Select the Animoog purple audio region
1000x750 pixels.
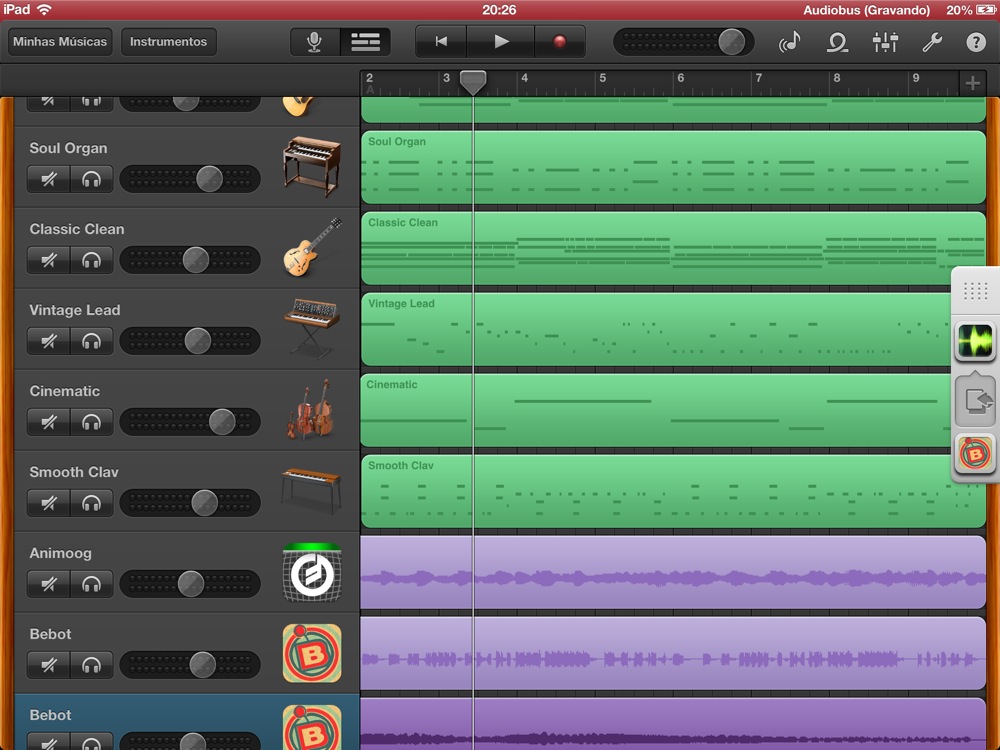(x=673, y=572)
